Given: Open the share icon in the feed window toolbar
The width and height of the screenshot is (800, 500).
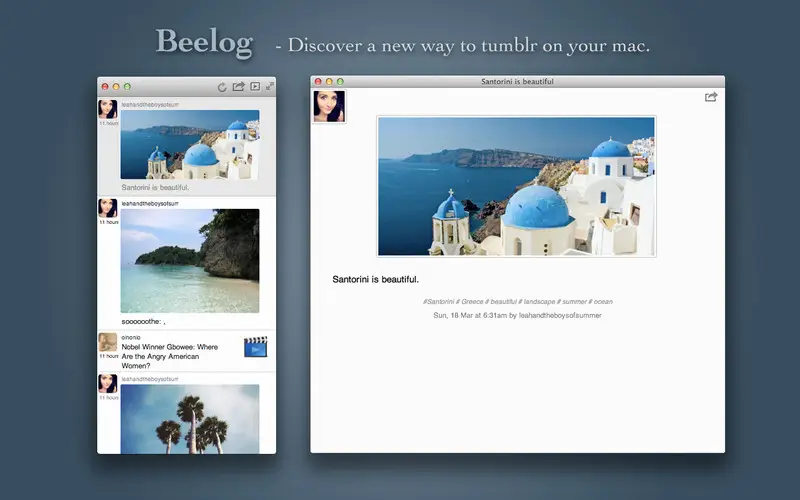Looking at the screenshot, I should pos(239,87).
